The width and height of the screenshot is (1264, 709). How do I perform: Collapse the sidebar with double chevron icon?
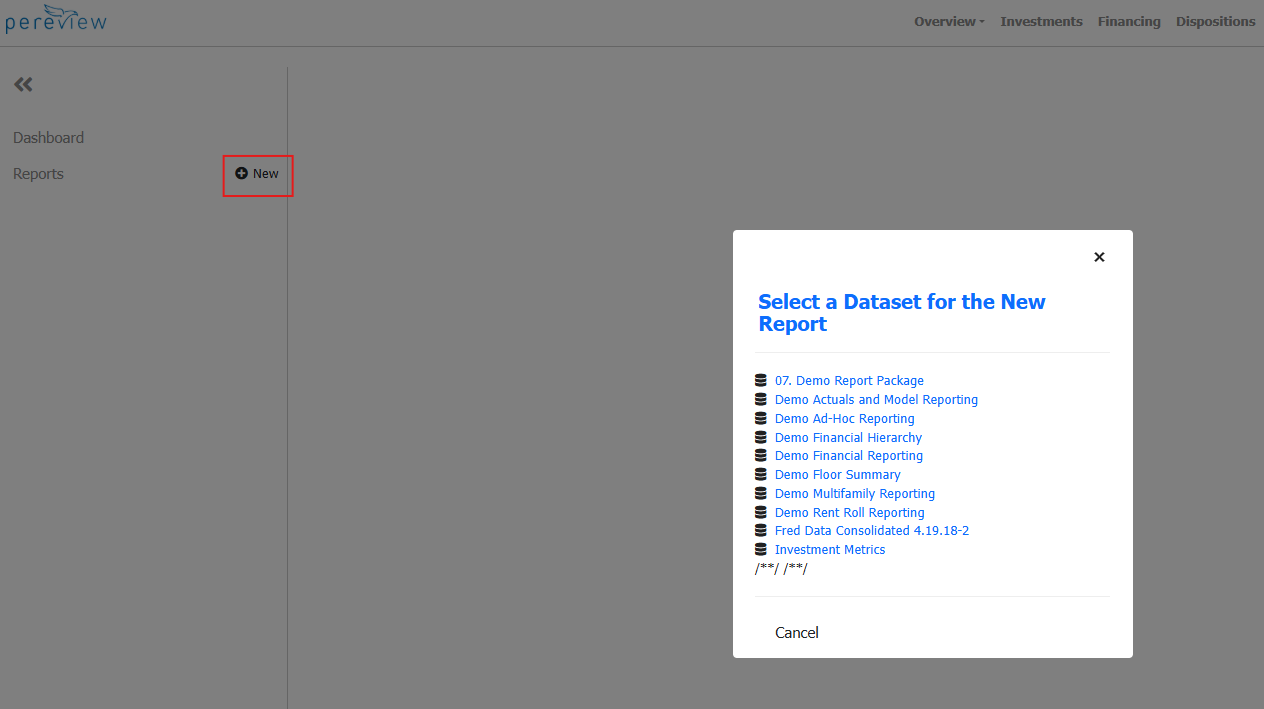(x=23, y=85)
